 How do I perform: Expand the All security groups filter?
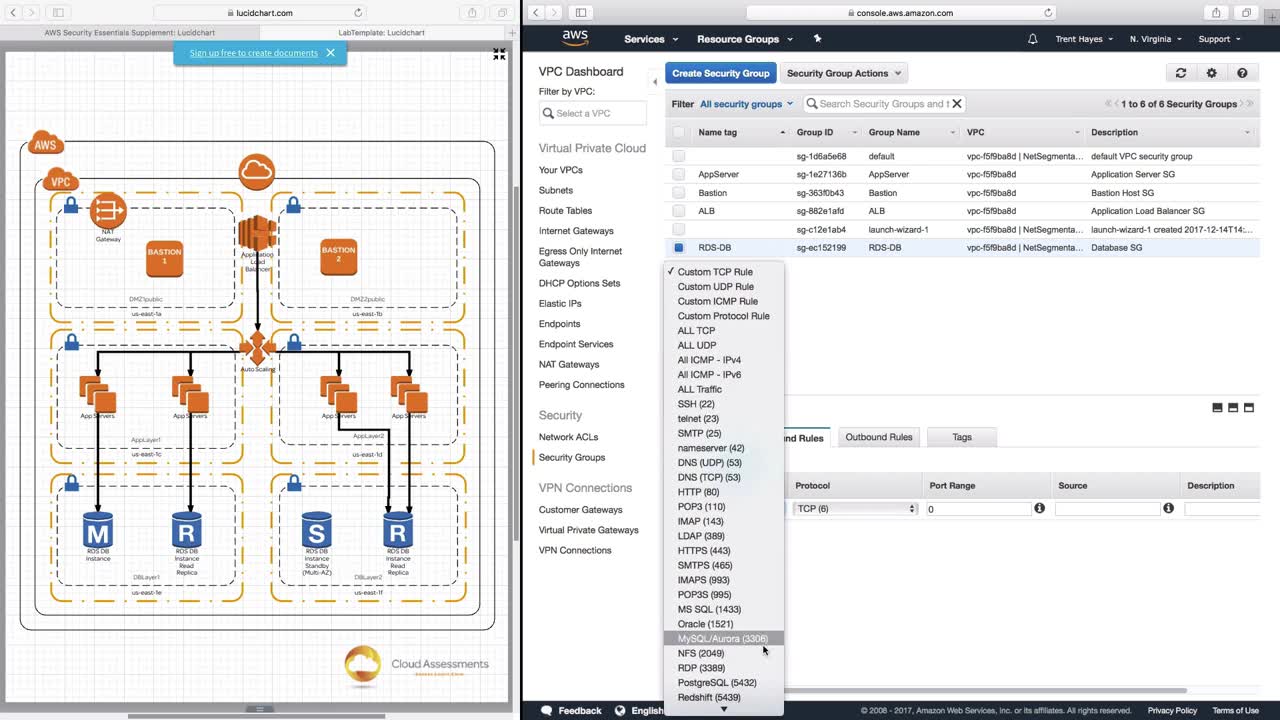[x=746, y=104]
